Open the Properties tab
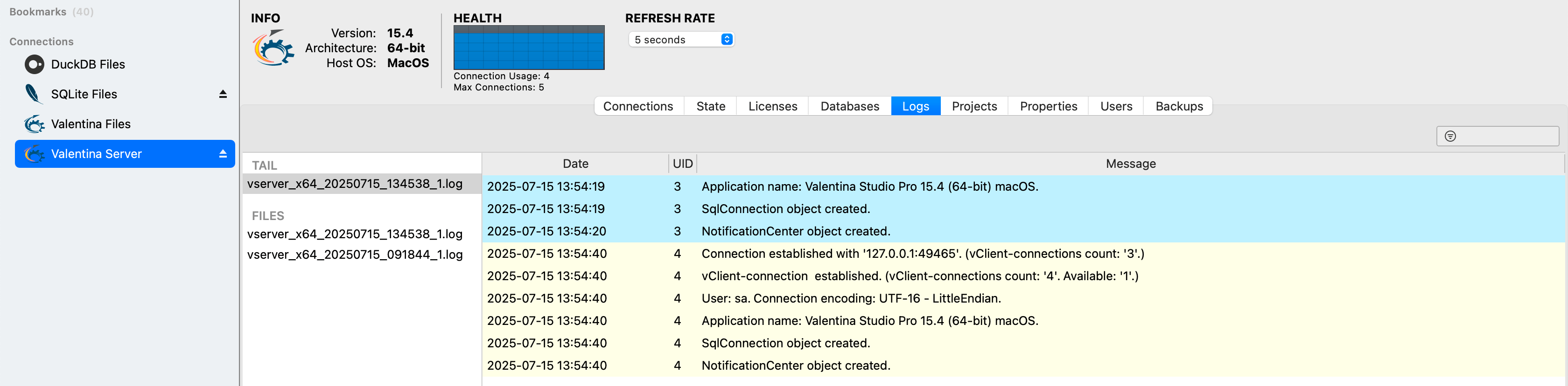Screen dimensions: 1568x386 click(x=1048, y=106)
